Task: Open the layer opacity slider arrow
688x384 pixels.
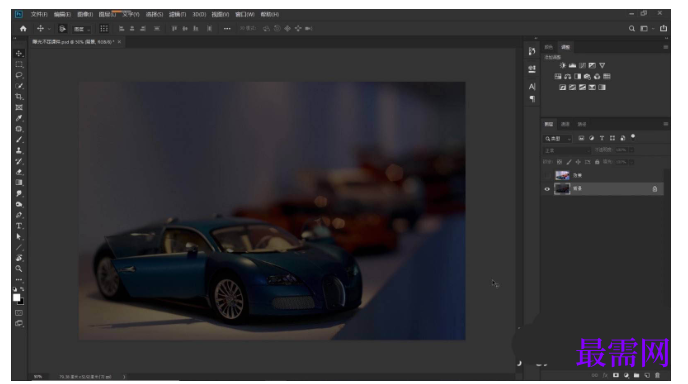Action: click(x=631, y=150)
